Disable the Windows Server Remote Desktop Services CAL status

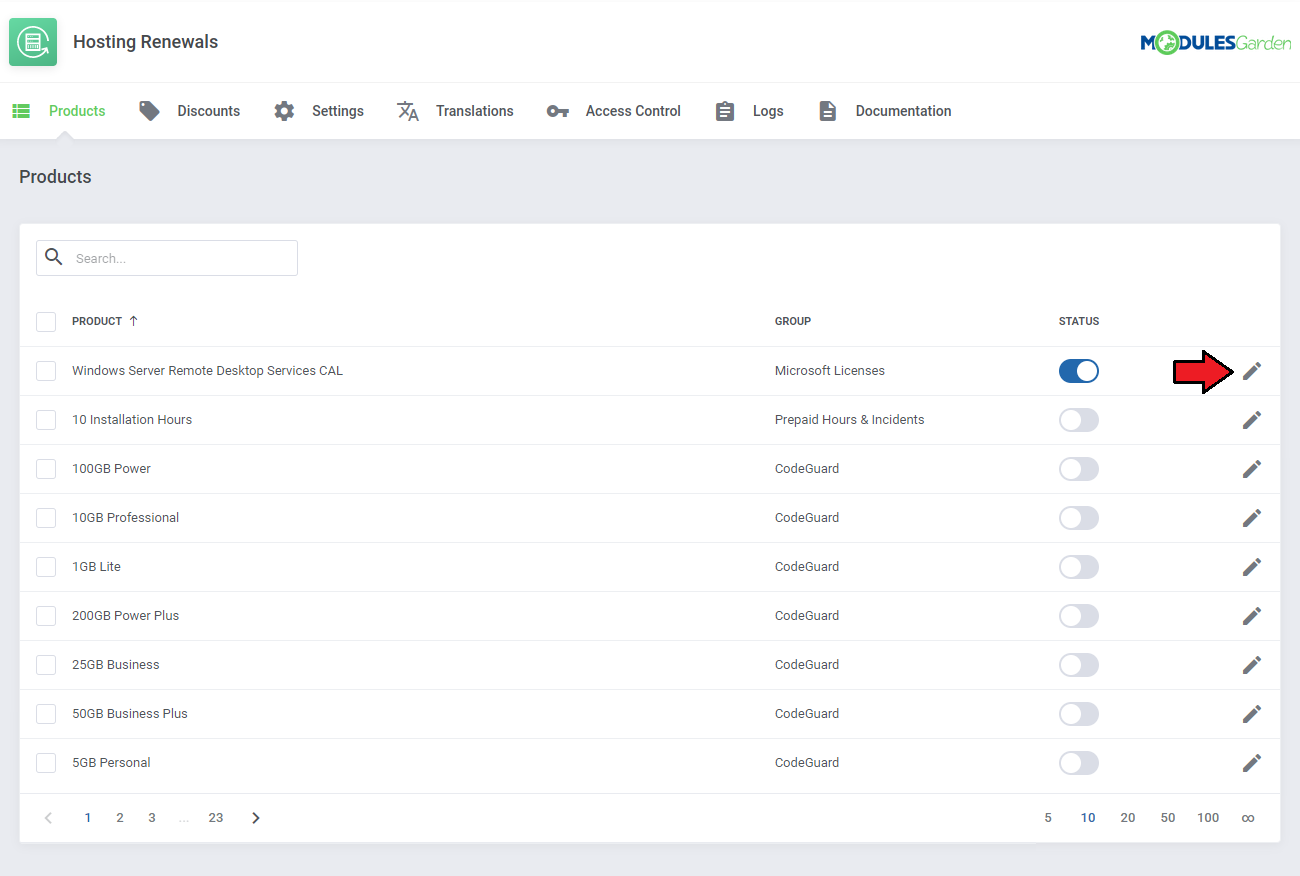click(1079, 371)
